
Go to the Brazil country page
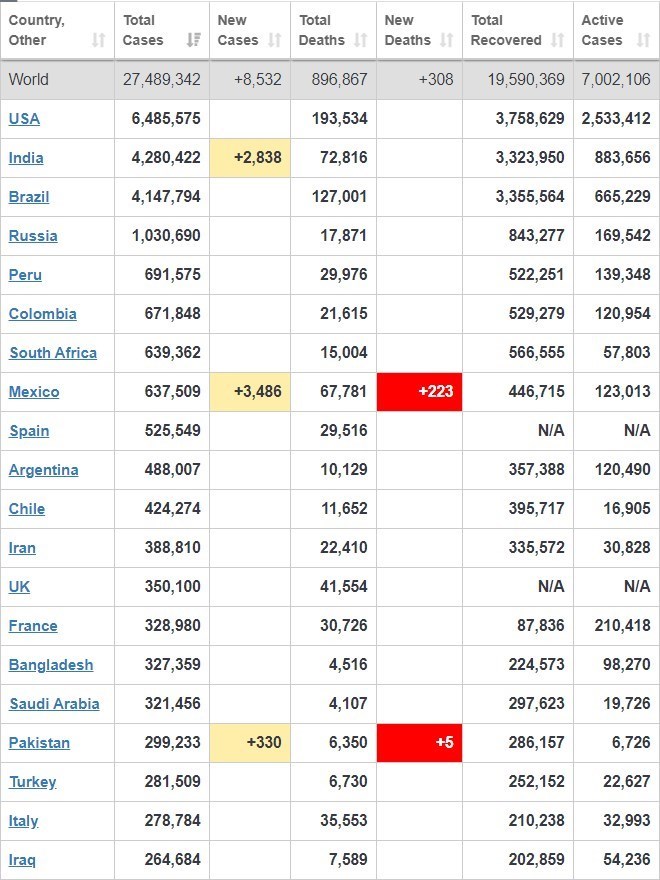(x=29, y=197)
